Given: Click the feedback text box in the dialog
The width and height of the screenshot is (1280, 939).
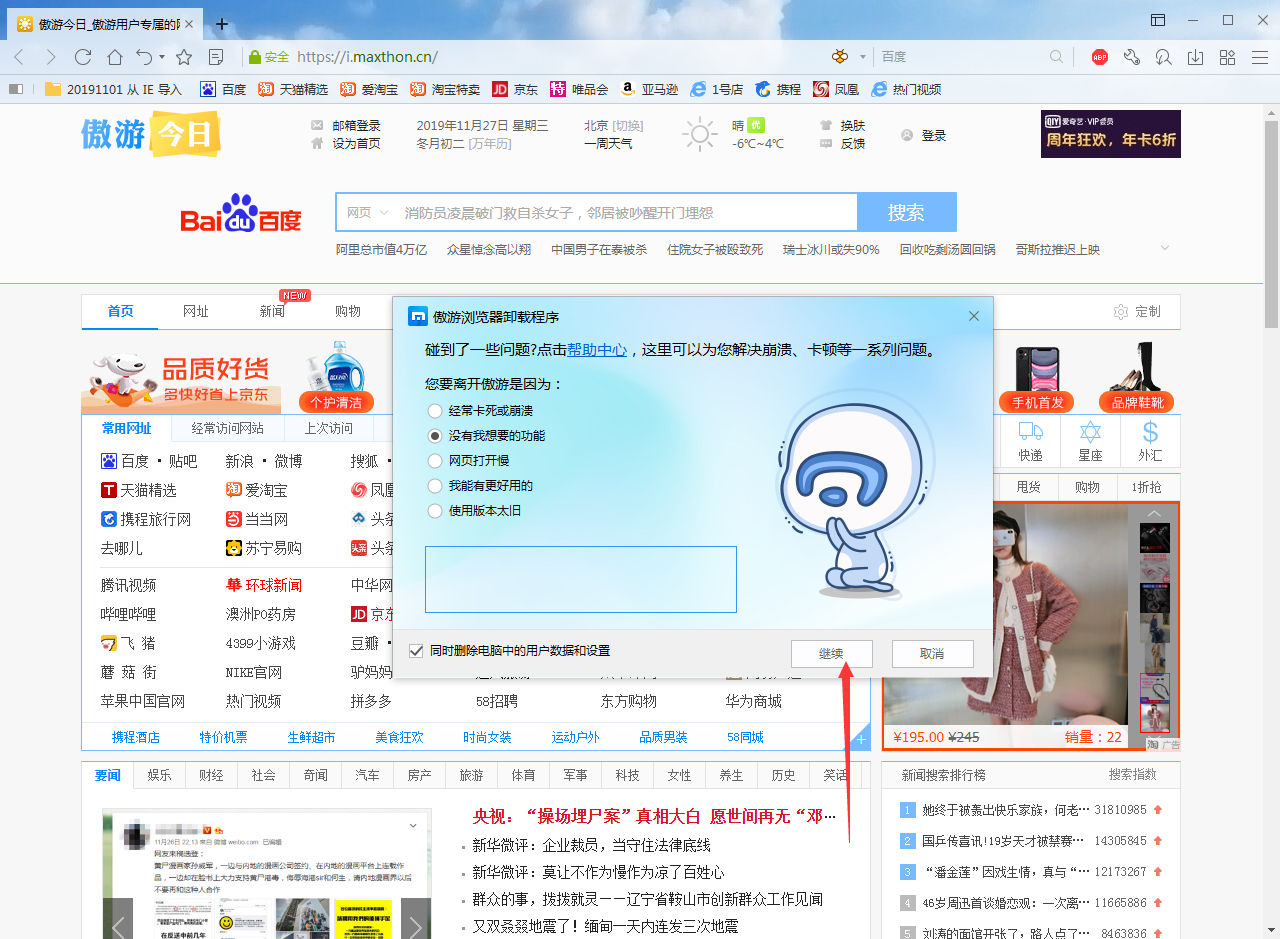Looking at the screenshot, I should 581,580.
